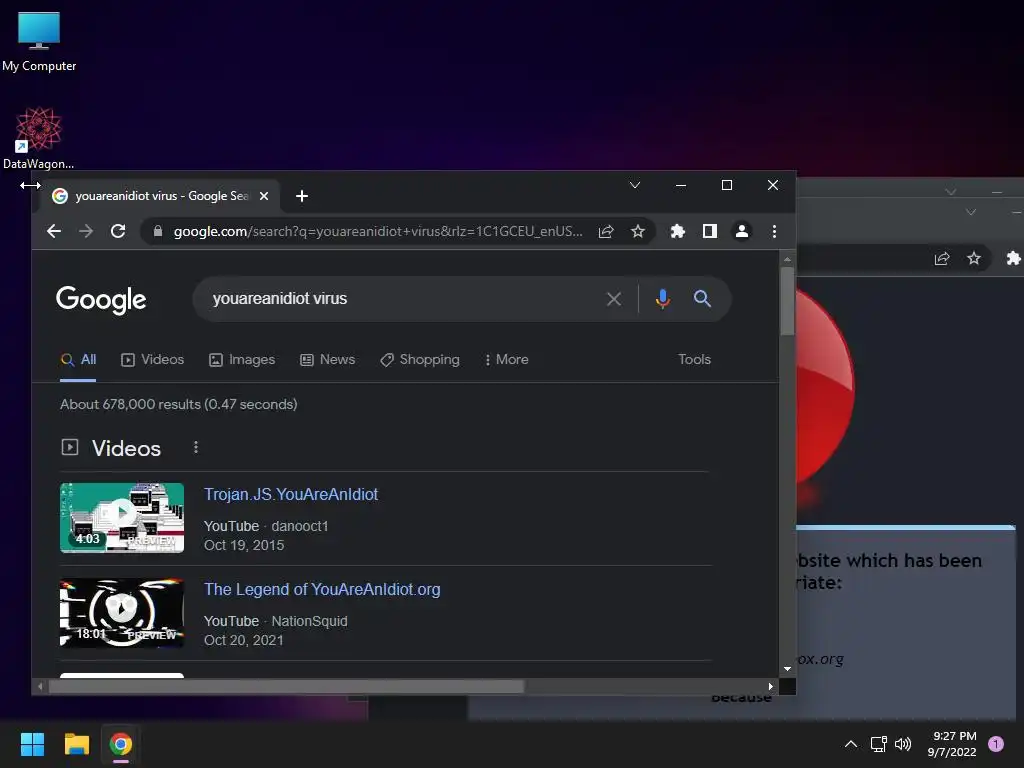Switch to News results tab

pyautogui.click(x=328, y=360)
